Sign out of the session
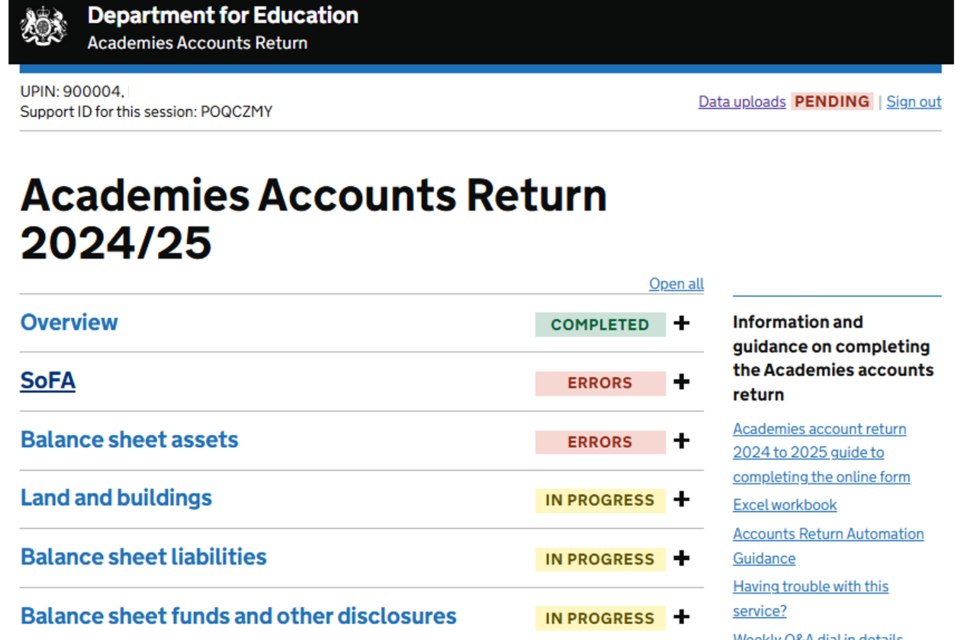The image size is (960, 640). [x=914, y=102]
